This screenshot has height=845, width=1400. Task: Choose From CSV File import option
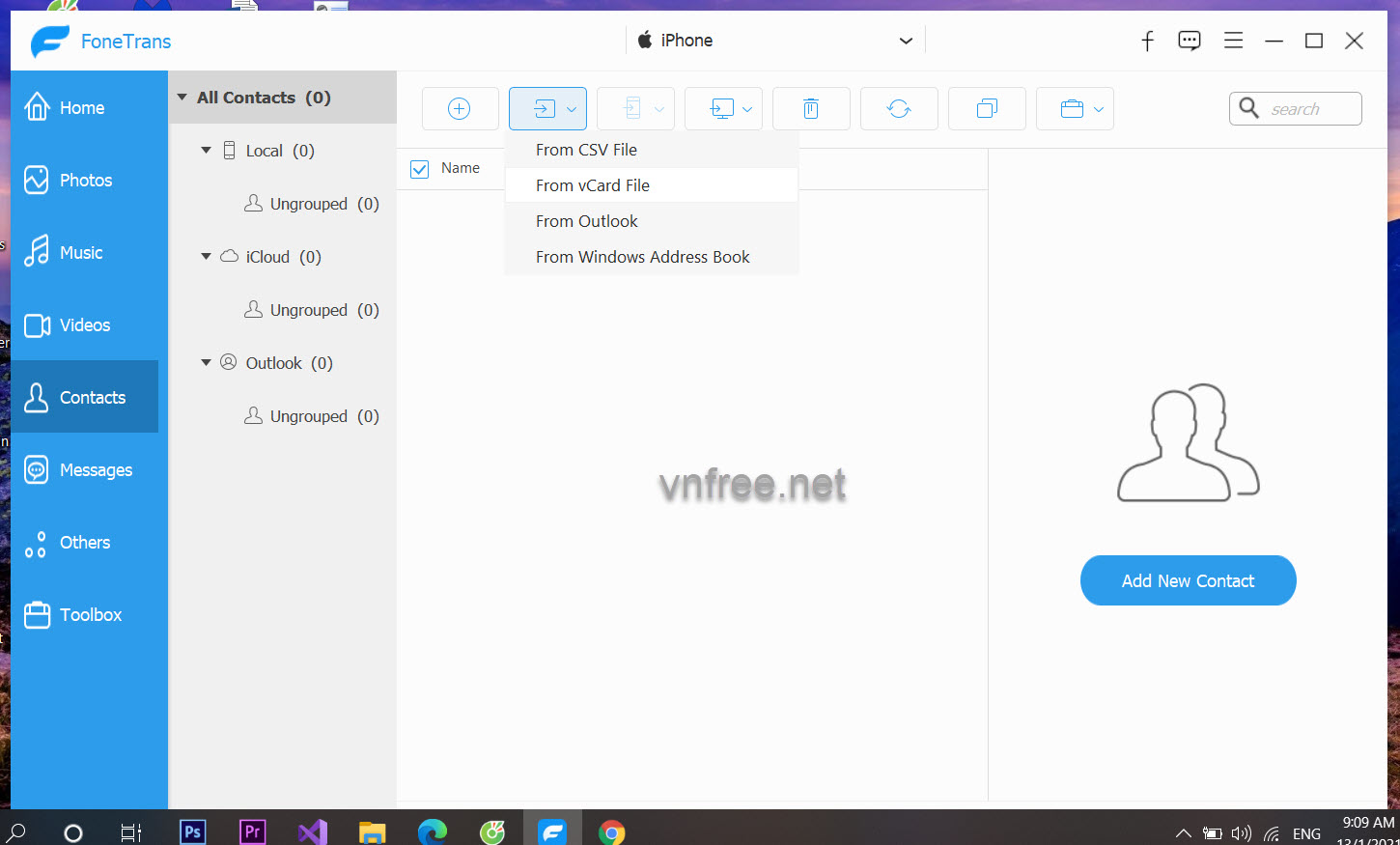586,150
